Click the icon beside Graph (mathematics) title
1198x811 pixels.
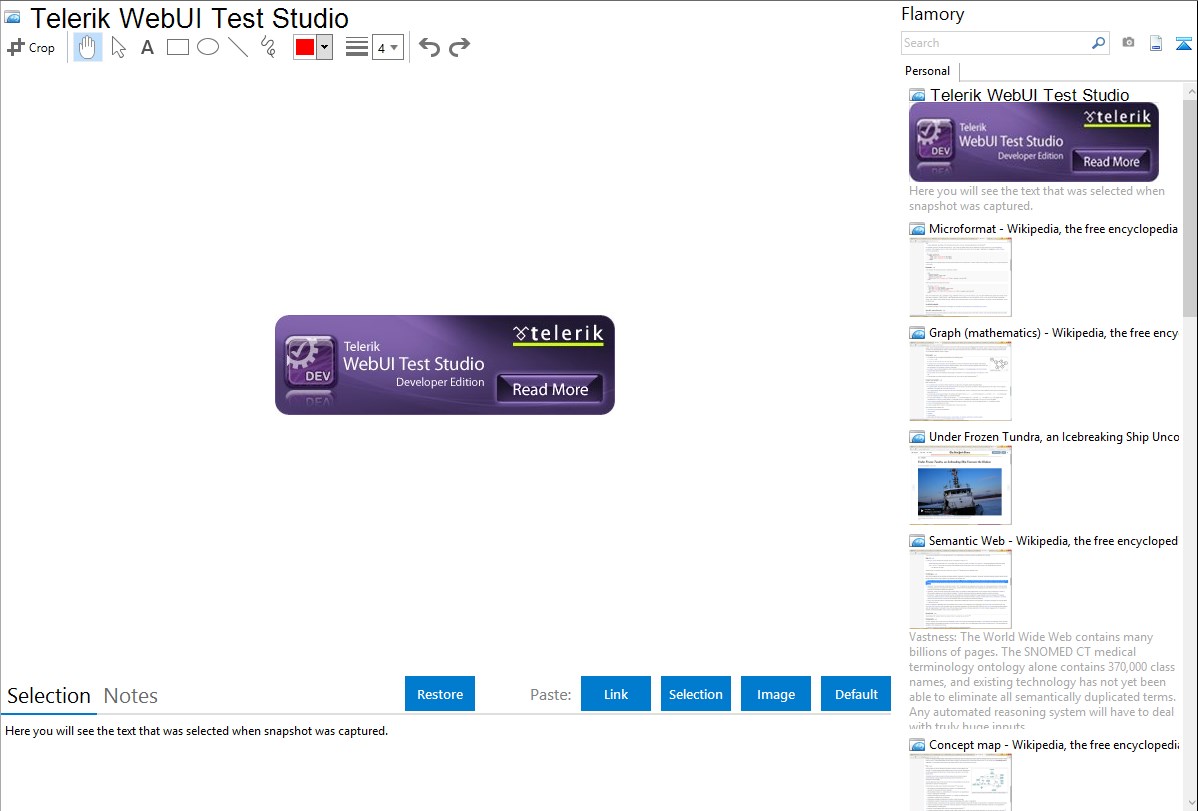pyautogui.click(x=918, y=333)
